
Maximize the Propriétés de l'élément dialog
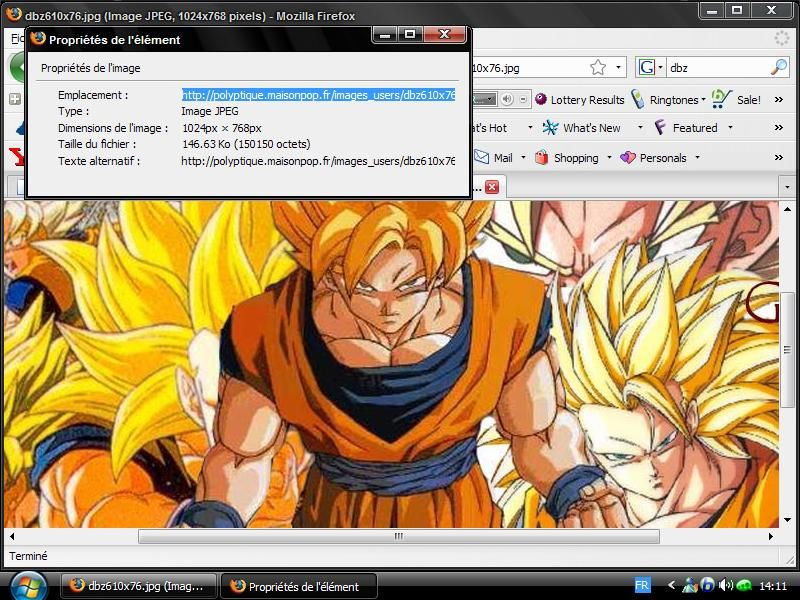click(x=410, y=35)
